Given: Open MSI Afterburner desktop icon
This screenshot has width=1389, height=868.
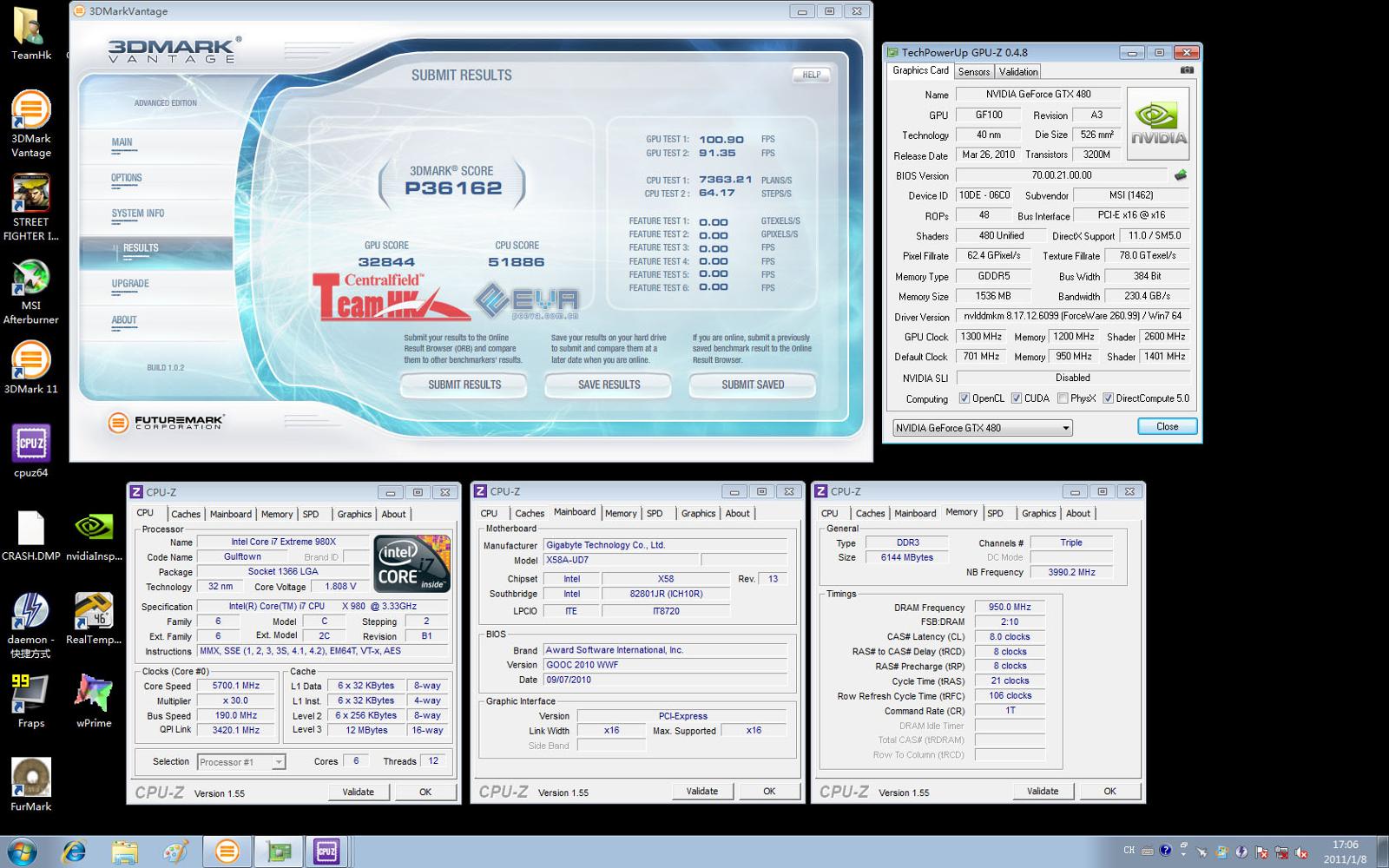Looking at the screenshot, I should (x=31, y=289).
